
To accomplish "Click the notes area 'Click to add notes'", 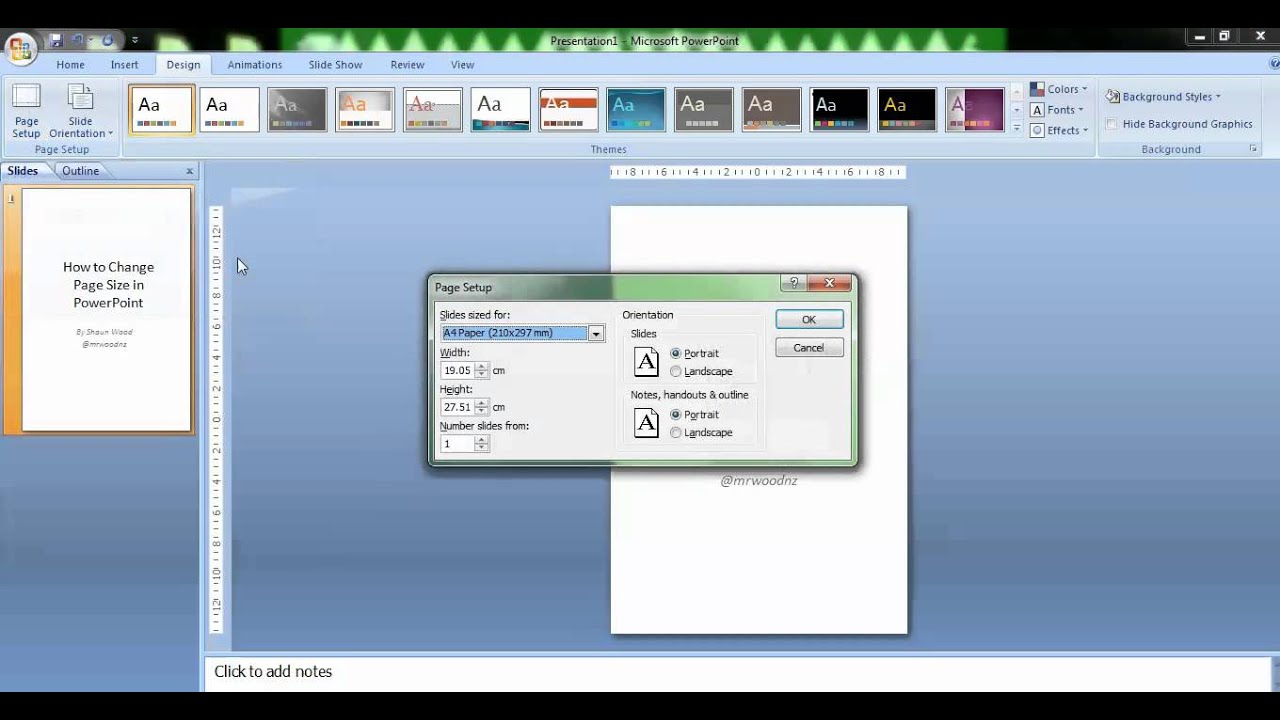I will pos(736,671).
